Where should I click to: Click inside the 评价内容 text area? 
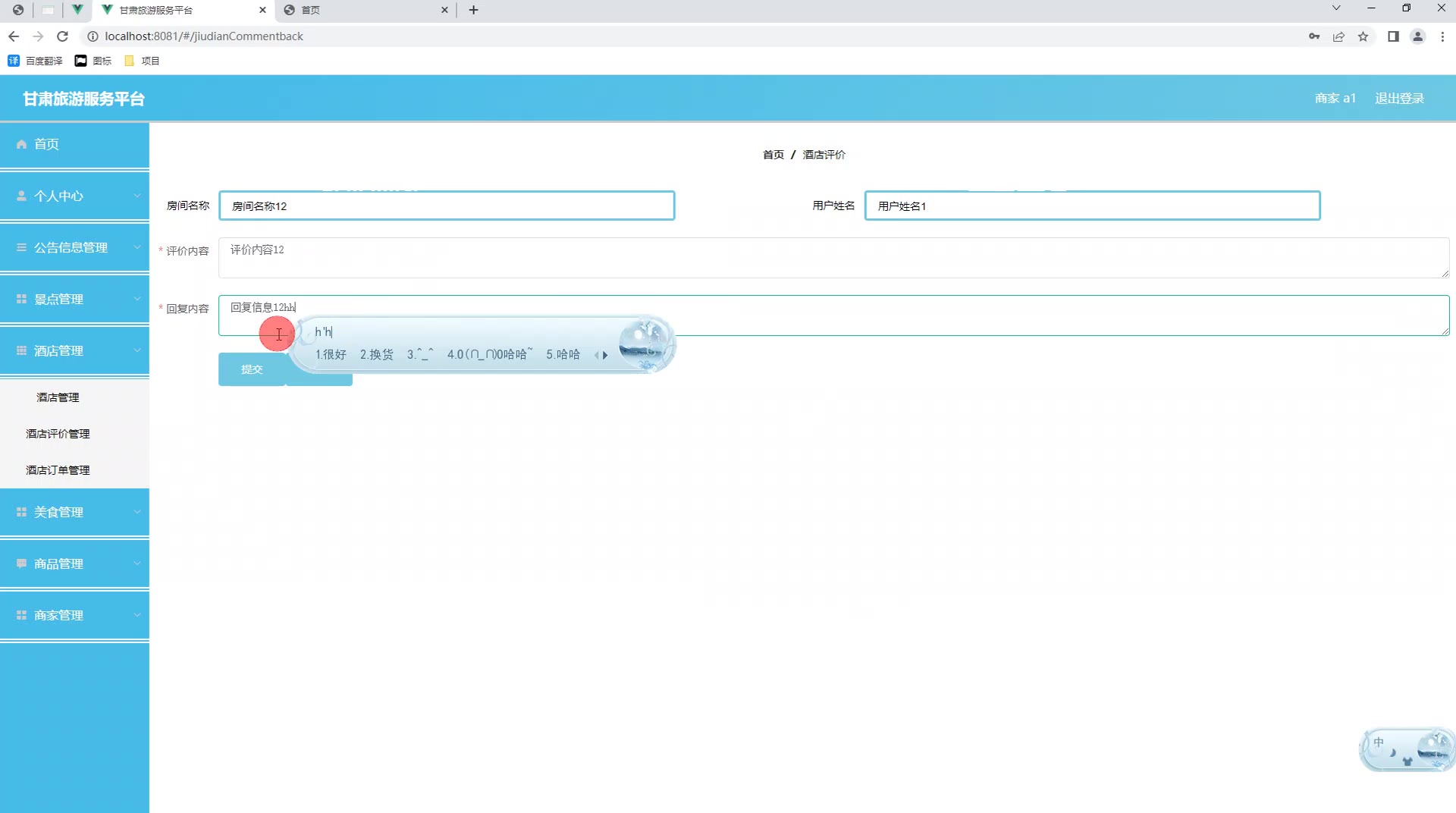833,258
